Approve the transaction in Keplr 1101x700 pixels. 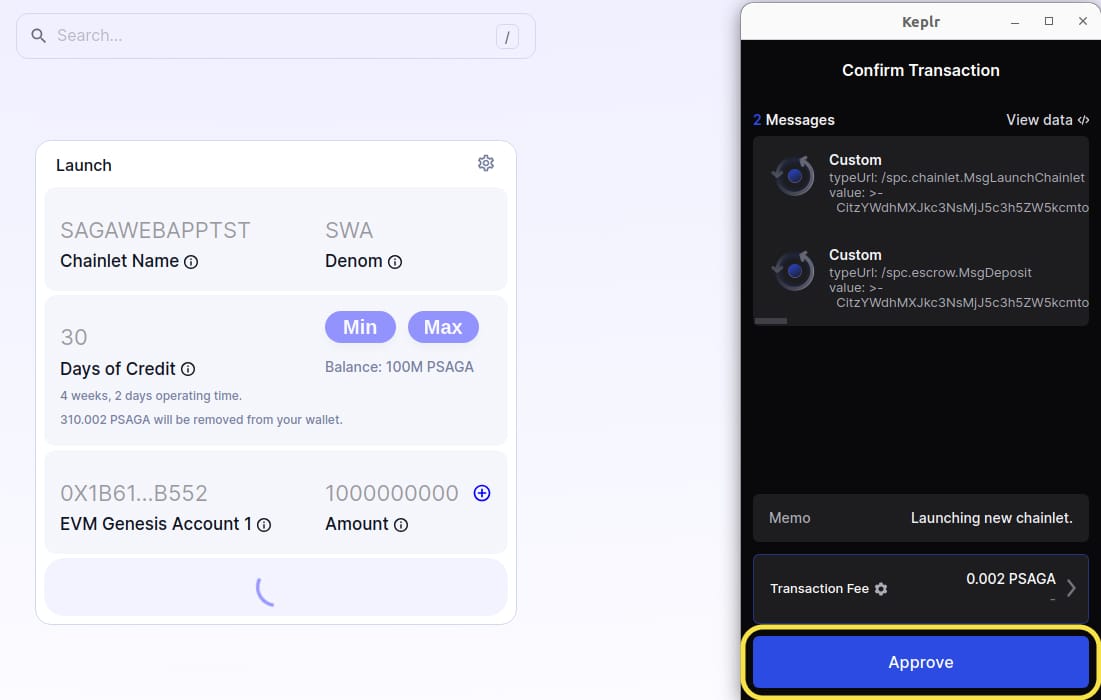coord(921,662)
